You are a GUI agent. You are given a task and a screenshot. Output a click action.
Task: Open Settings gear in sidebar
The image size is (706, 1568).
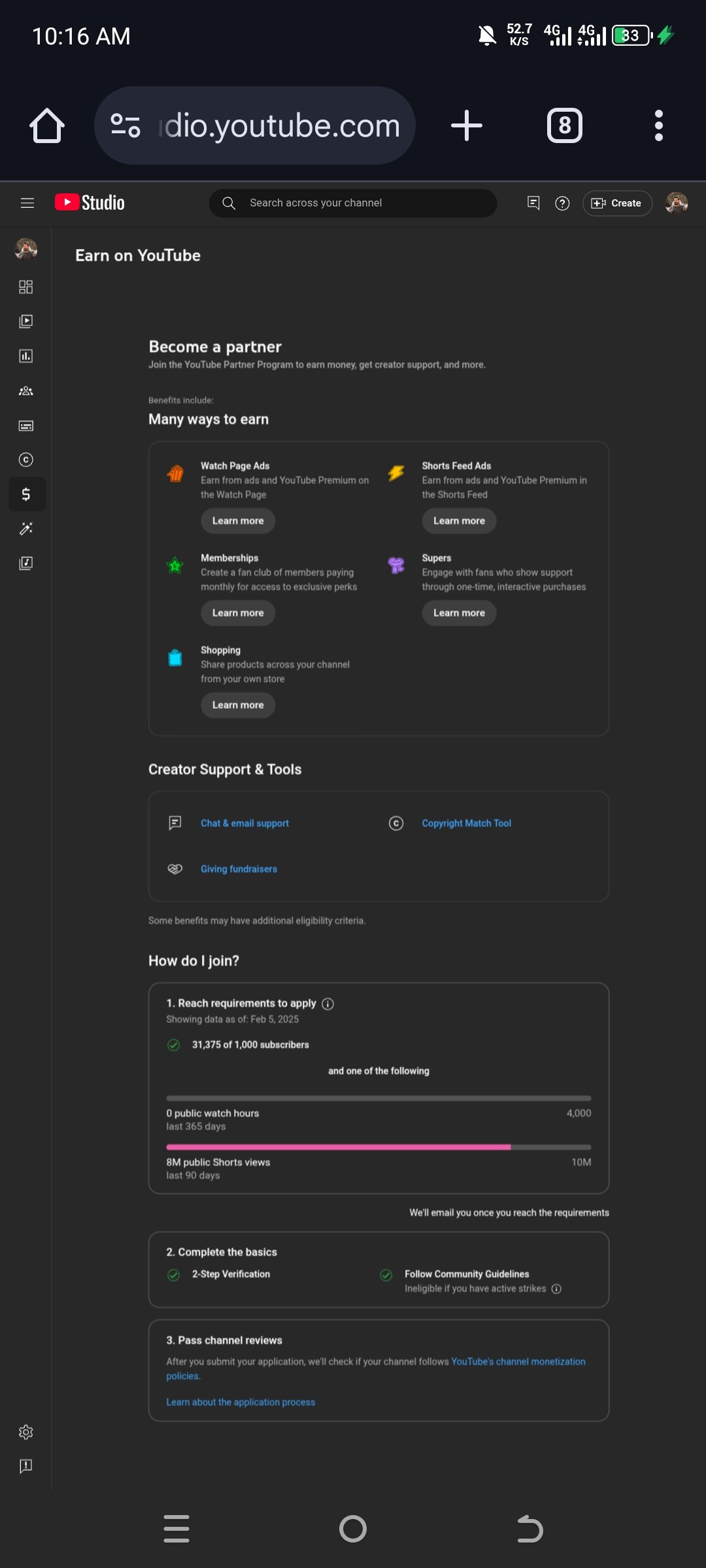(x=25, y=1432)
